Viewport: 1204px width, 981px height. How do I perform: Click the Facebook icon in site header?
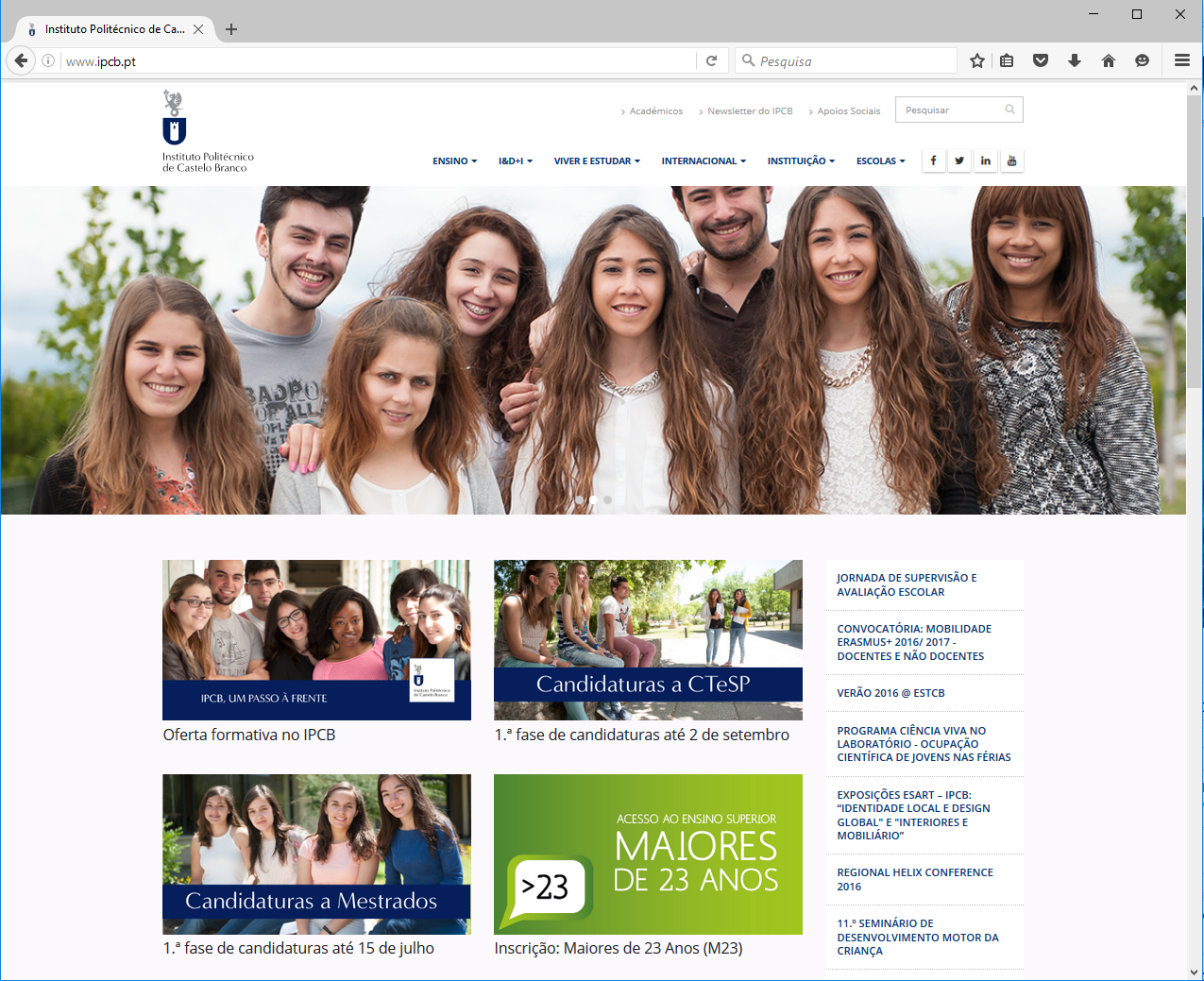[x=933, y=161]
